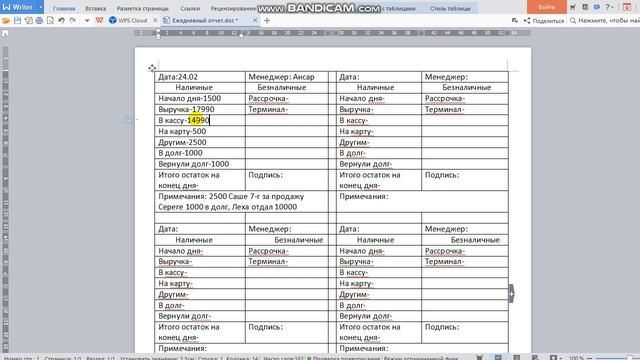Image resolution: width=640 pixels, height=360 pixels.
Task: Click the Страница page count status entry
Action: (63, 358)
